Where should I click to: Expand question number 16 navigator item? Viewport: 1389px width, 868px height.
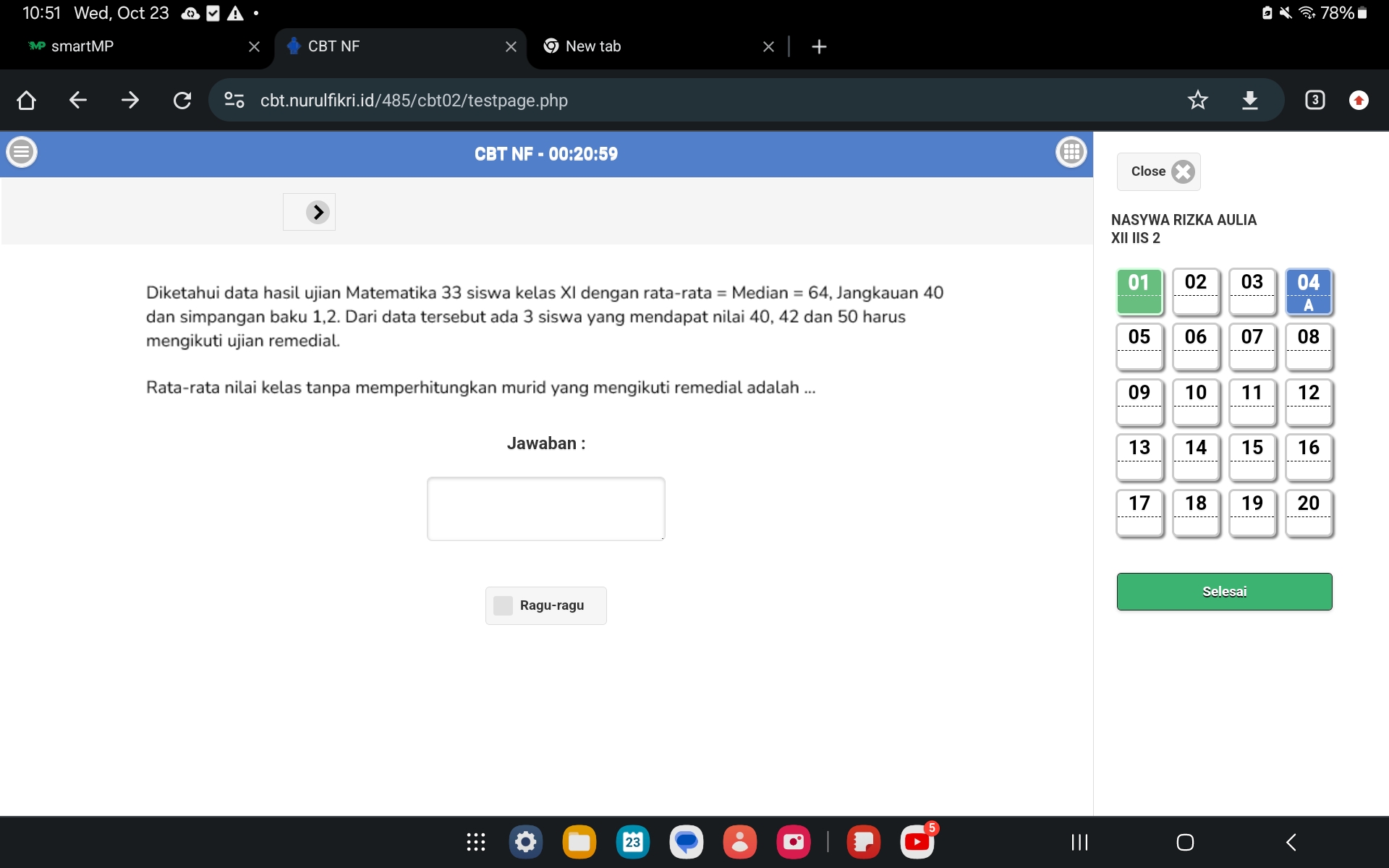click(1308, 447)
